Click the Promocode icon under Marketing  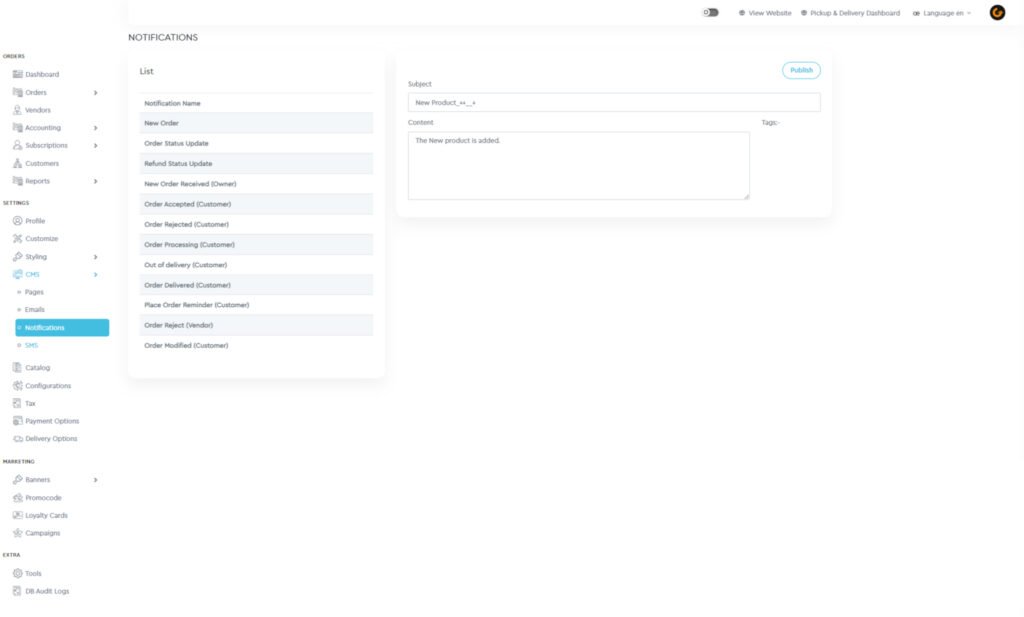point(17,497)
